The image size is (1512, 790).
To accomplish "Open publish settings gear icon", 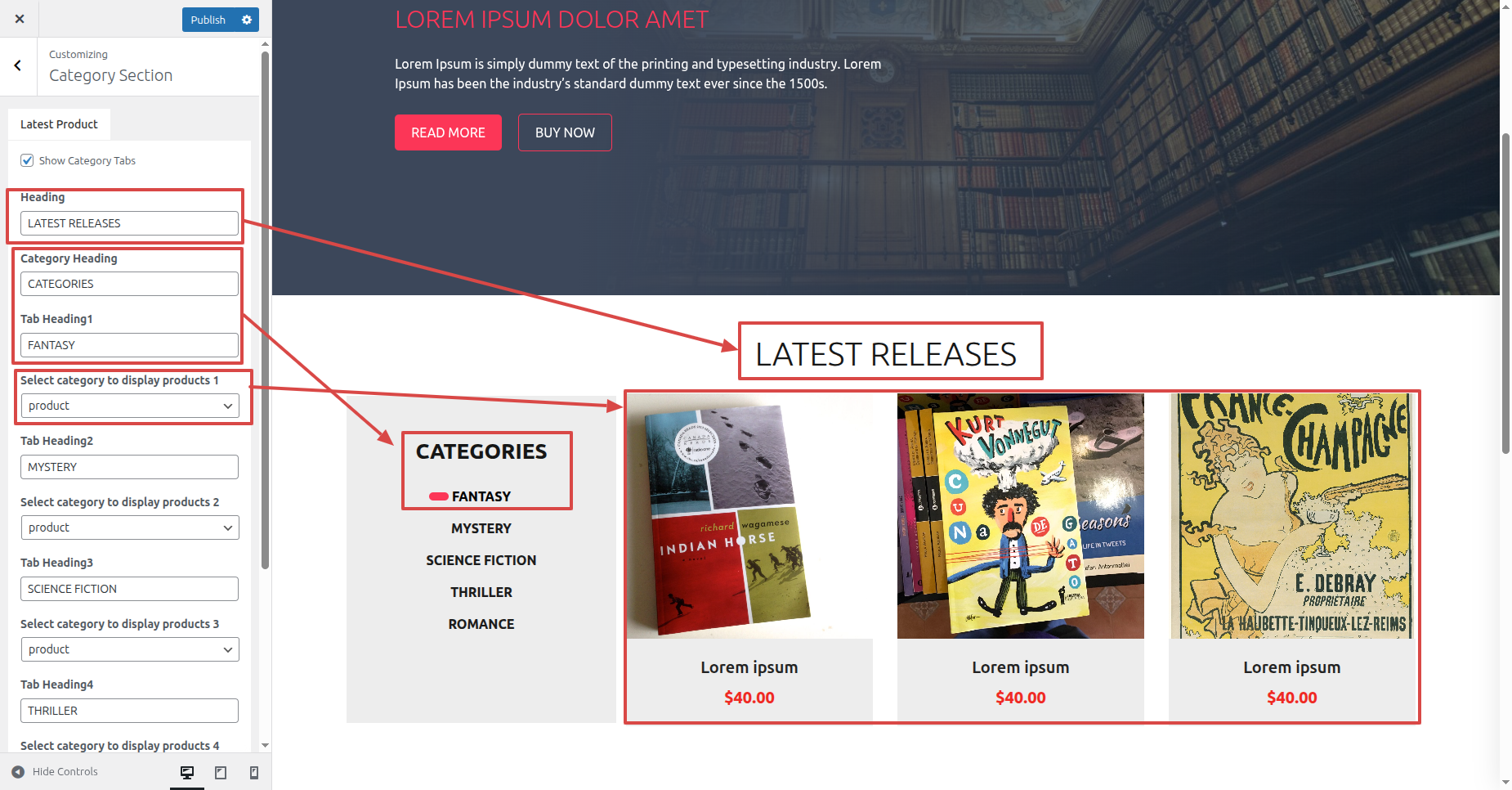I will (247, 20).
